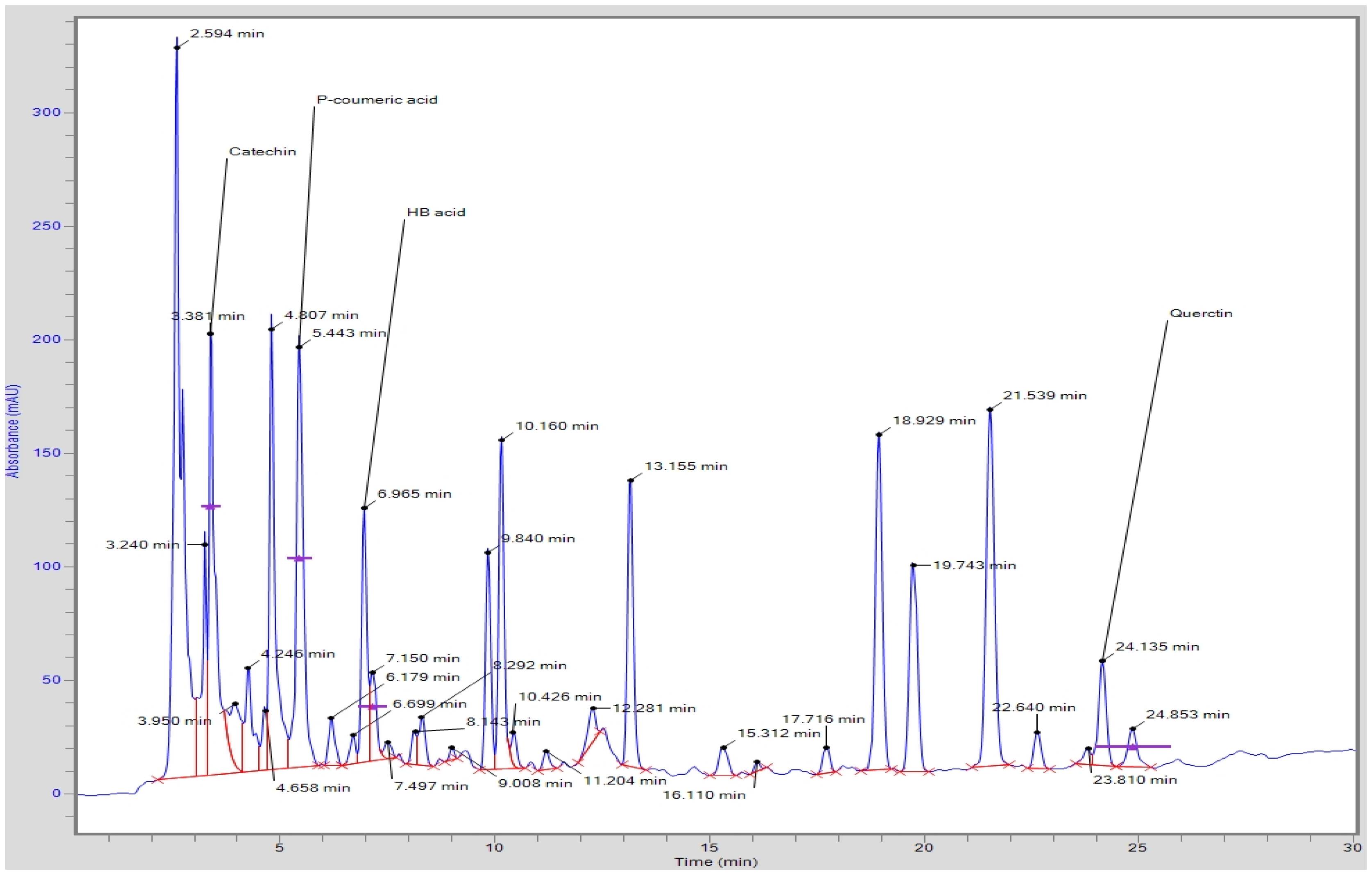Select the HB acid peak label

436,212
